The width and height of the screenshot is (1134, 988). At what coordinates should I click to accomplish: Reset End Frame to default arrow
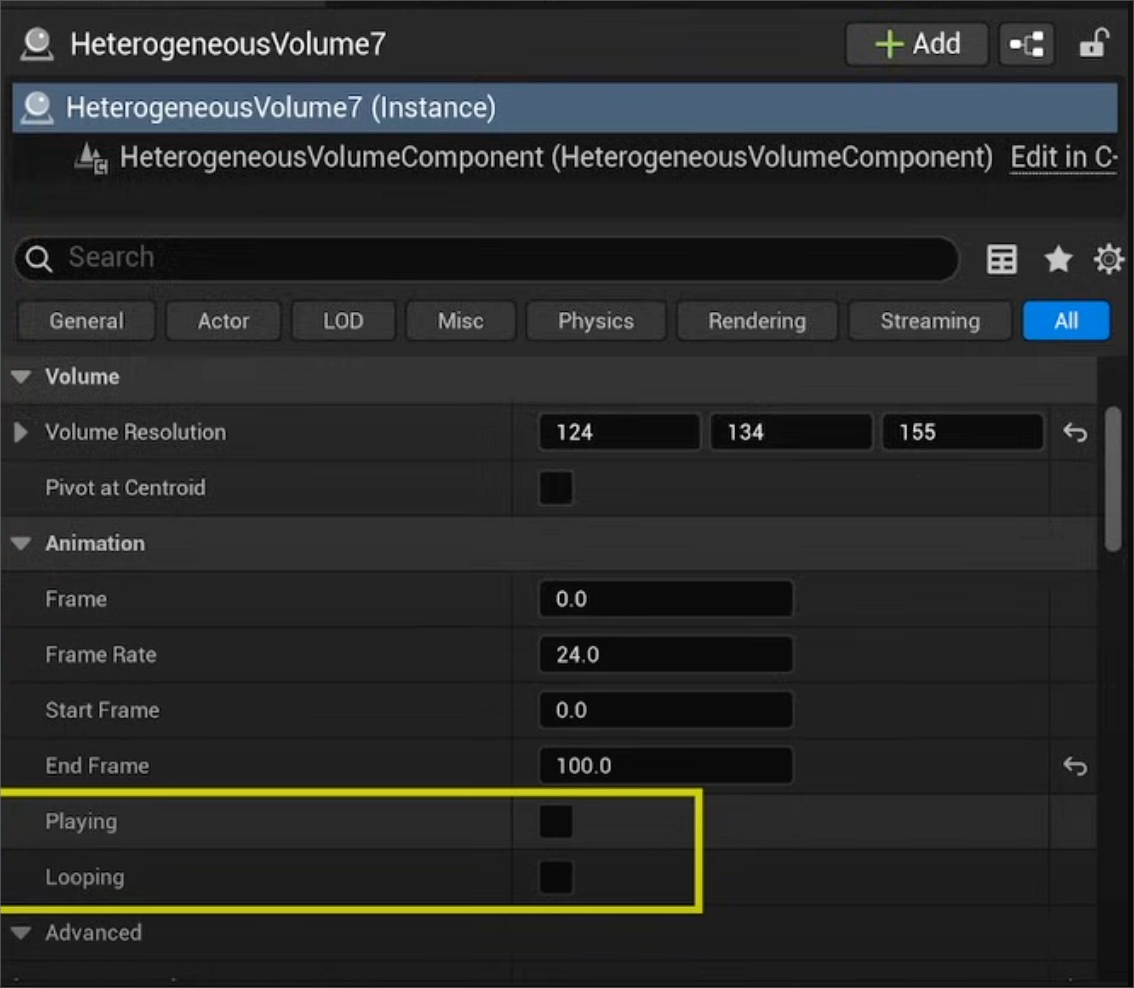click(x=1075, y=766)
